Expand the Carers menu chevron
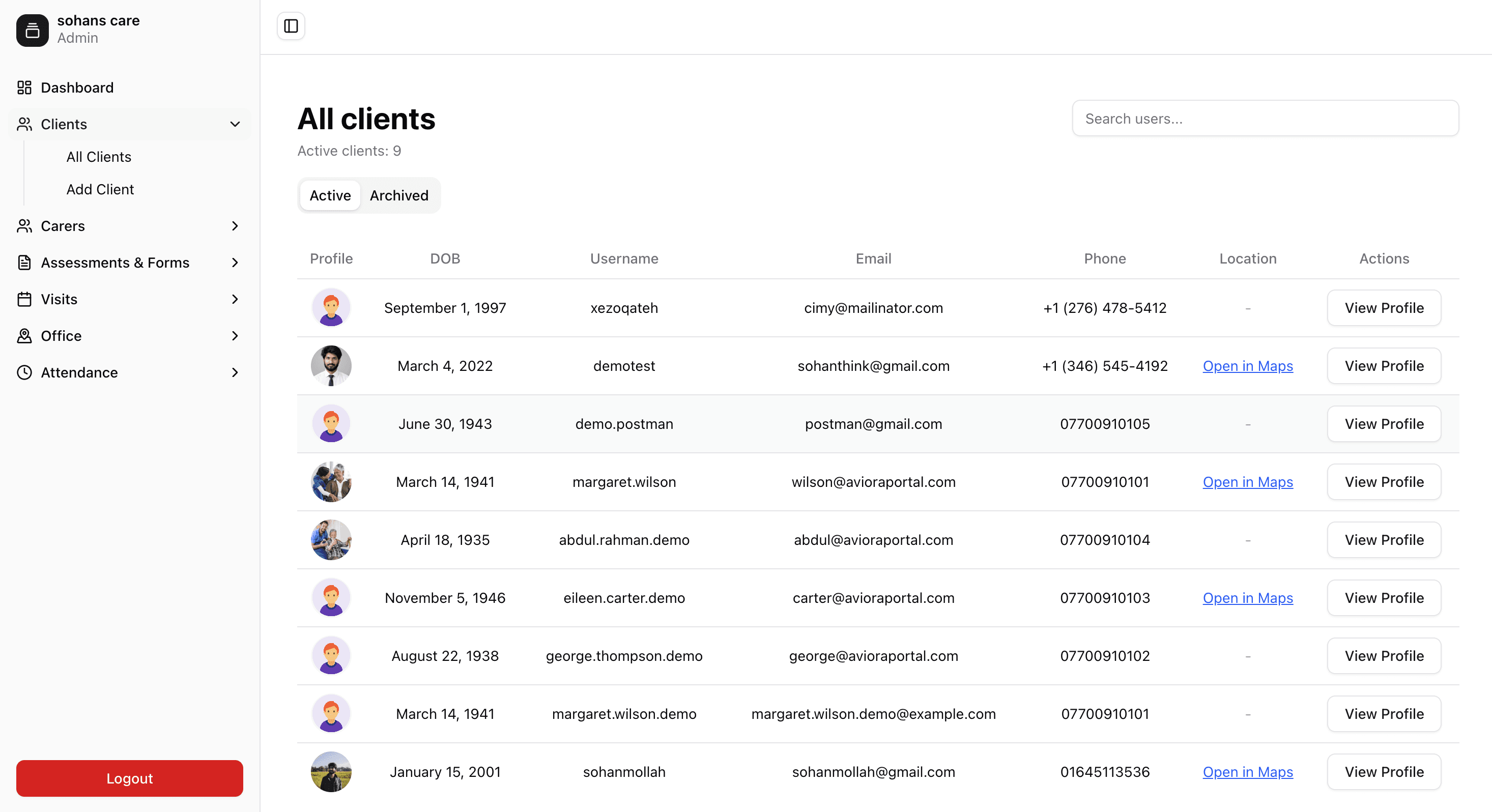The width and height of the screenshot is (1492, 812). [x=235, y=226]
